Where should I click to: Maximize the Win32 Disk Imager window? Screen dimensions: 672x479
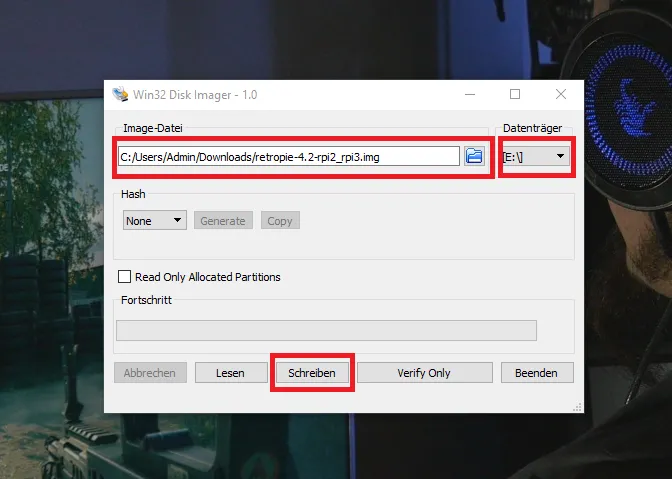(515, 94)
